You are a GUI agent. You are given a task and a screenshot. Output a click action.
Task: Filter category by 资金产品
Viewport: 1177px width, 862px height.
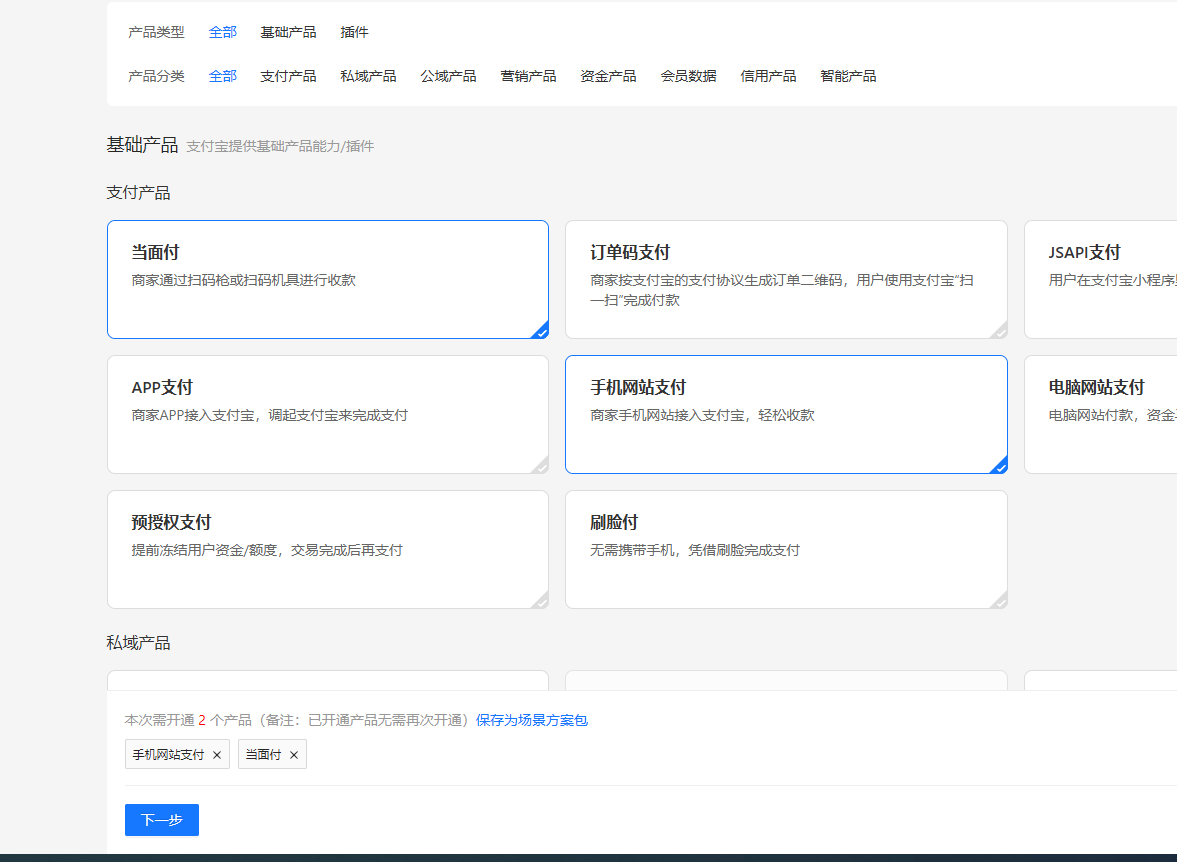[x=608, y=76]
